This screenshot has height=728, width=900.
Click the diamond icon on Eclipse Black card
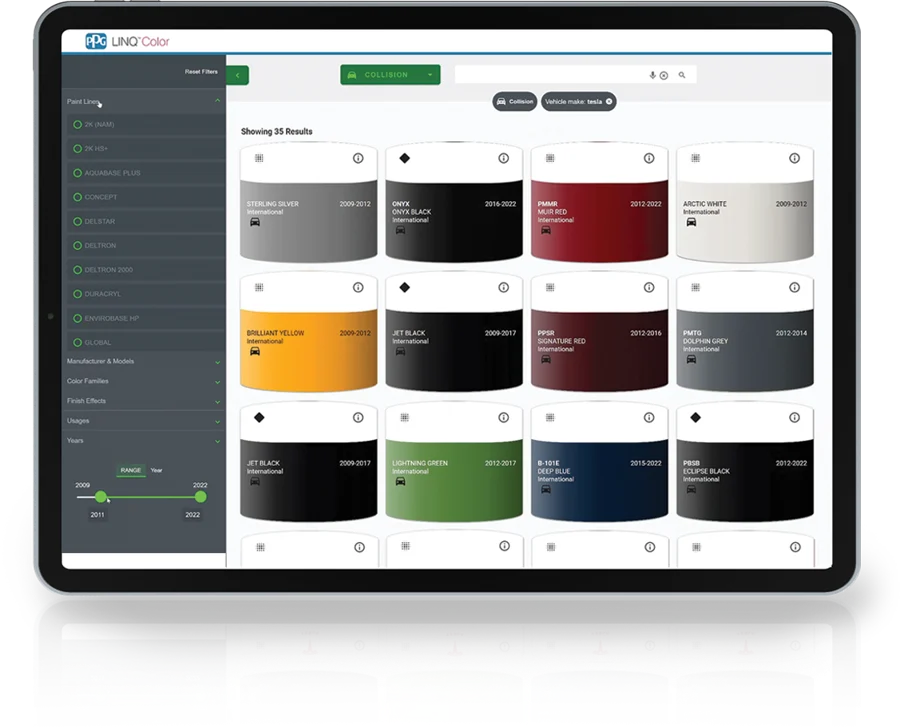point(696,417)
